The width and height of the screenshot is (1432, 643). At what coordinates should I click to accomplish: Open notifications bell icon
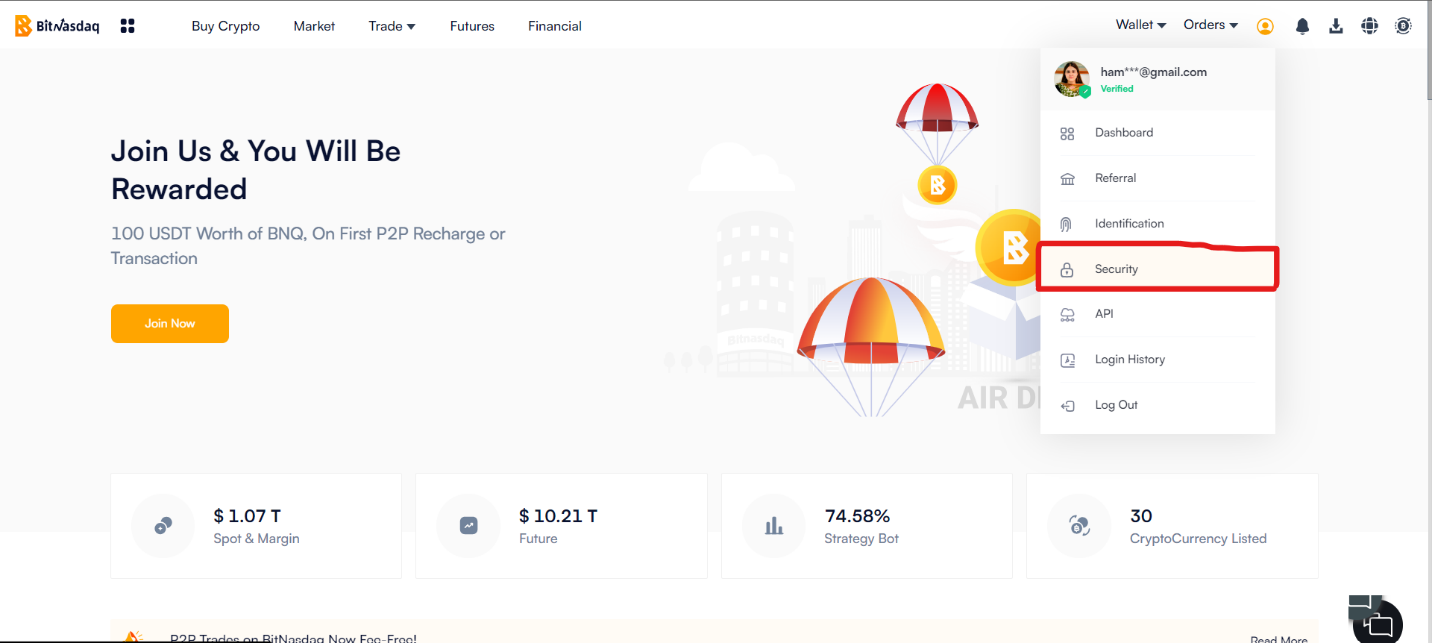(x=1302, y=26)
